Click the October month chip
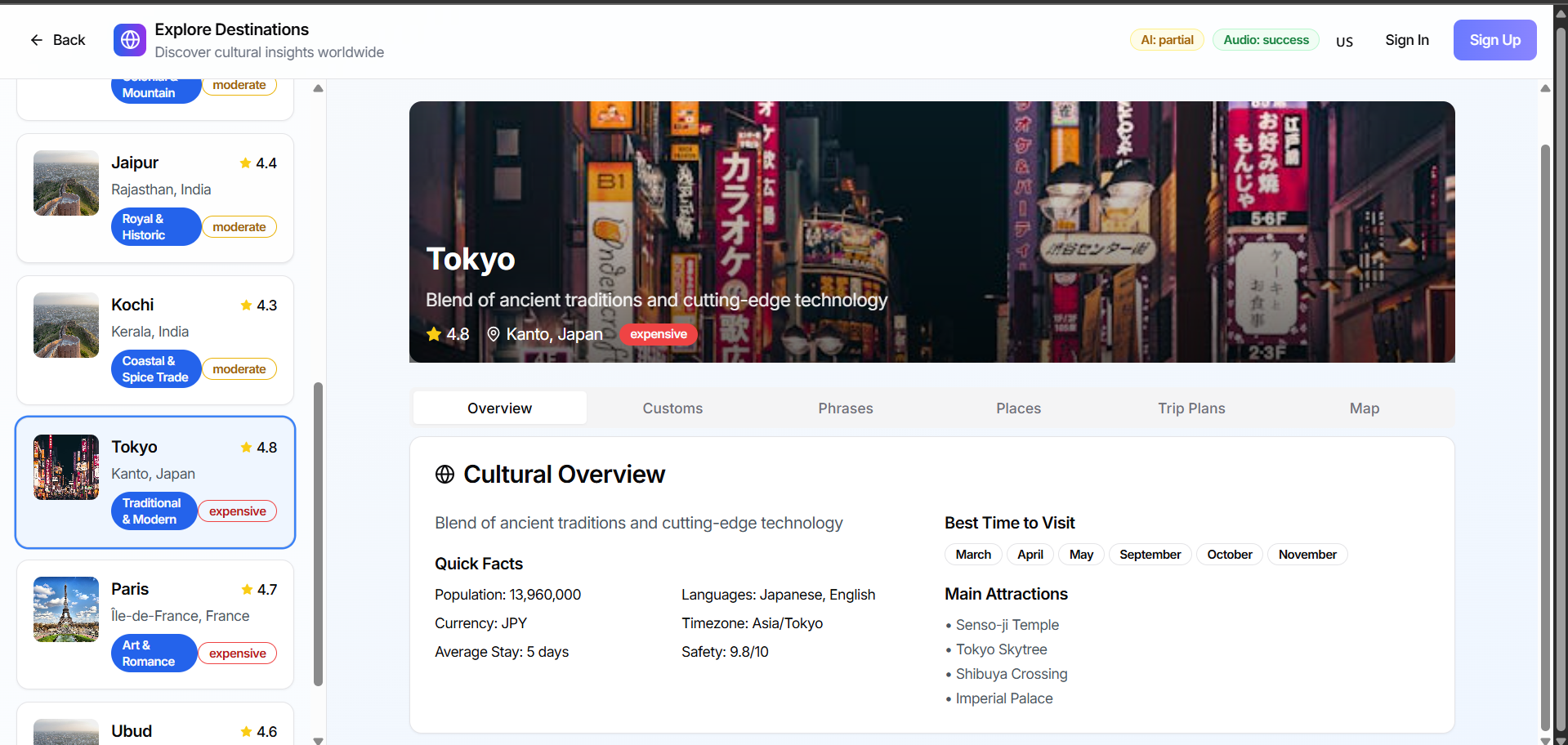 click(1230, 555)
